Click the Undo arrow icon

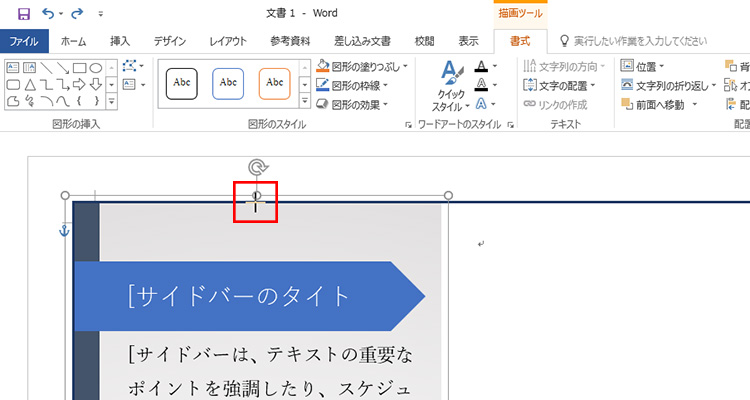48,15
